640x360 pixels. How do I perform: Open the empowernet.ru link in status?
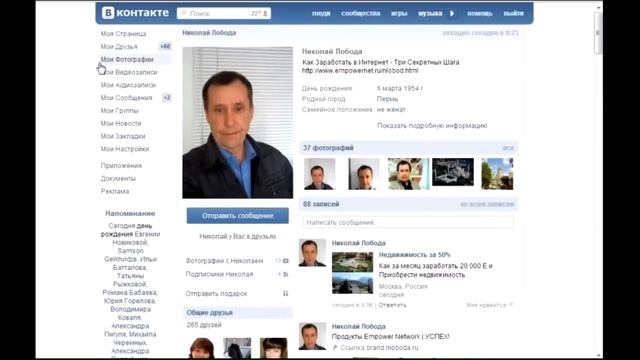pyautogui.click(x=360, y=71)
